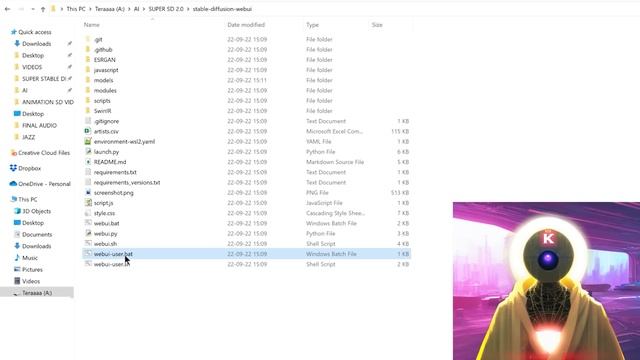
Task: Select the requirements_versions.txt file name
Action: pos(127,182)
